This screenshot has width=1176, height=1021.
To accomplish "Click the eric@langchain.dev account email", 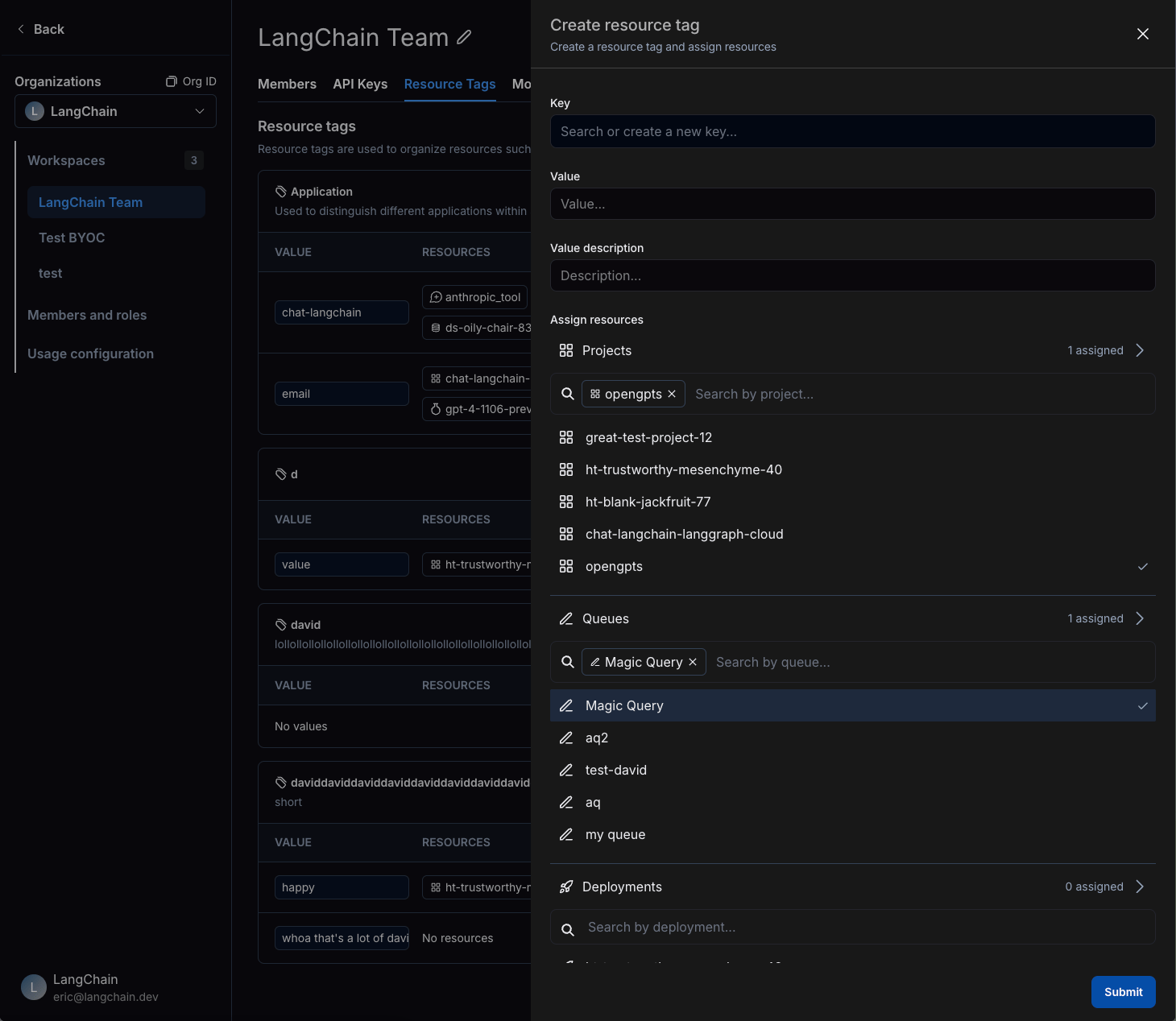I will pos(106,997).
